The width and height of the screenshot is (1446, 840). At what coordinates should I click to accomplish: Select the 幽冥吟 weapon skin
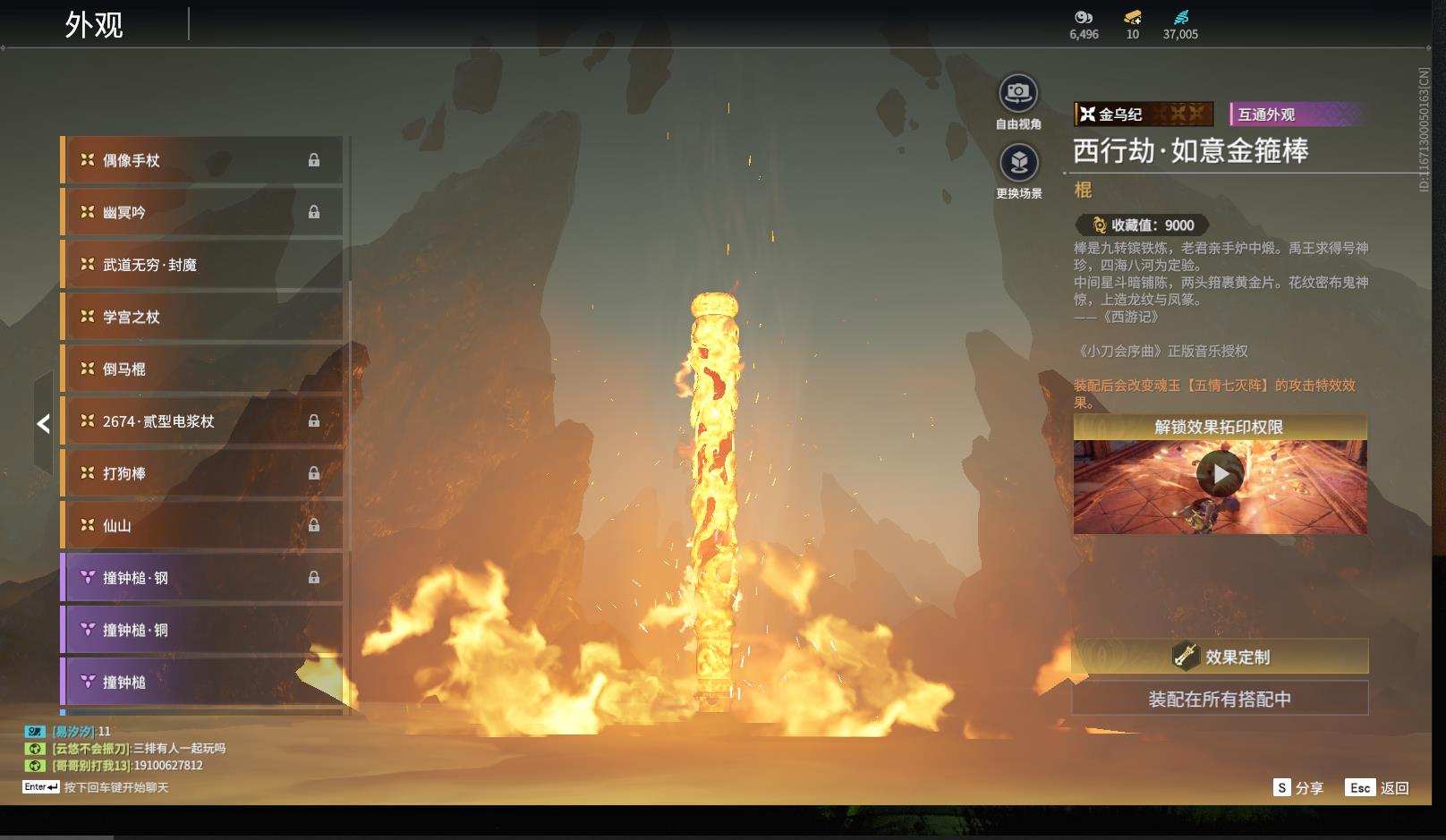click(201, 212)
